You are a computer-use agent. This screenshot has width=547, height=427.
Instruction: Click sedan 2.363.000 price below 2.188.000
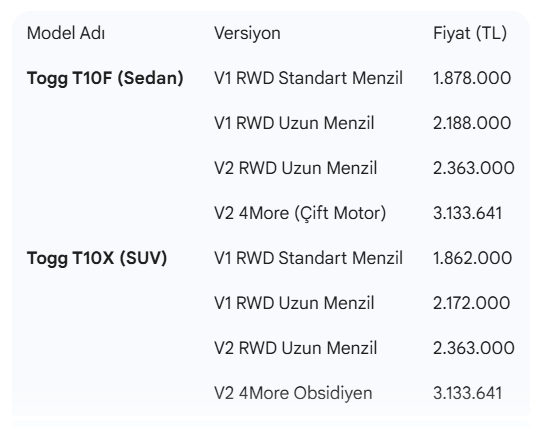[x=474, y=168]
